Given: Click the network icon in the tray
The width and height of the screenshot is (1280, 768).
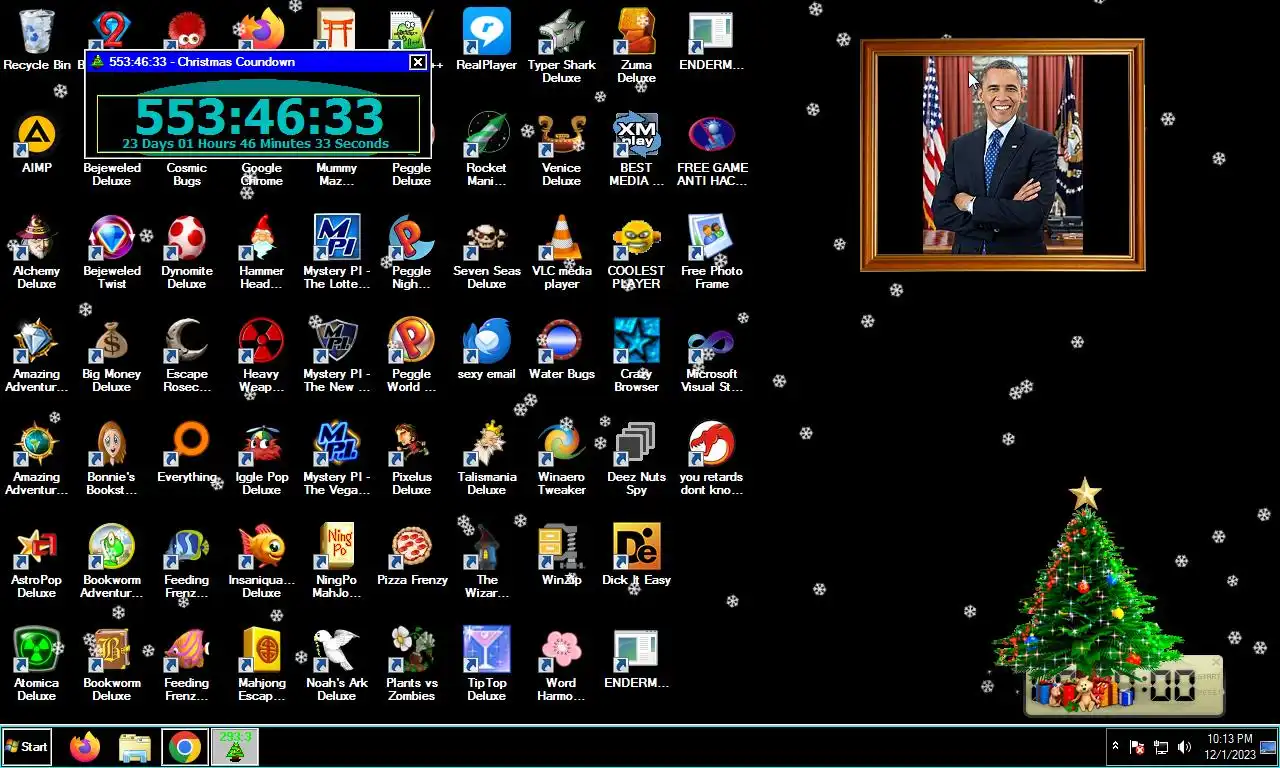Looking at the screenshot, I should (x=1161, y=747).
